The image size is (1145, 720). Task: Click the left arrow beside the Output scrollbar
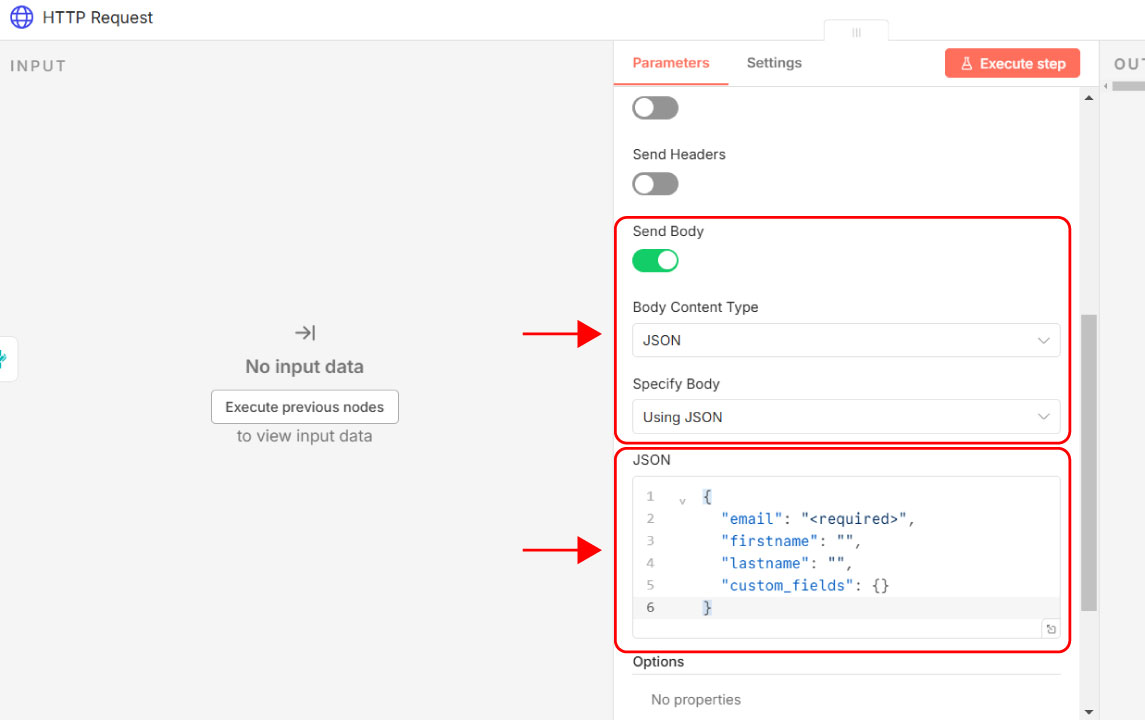pos(1106,87)
